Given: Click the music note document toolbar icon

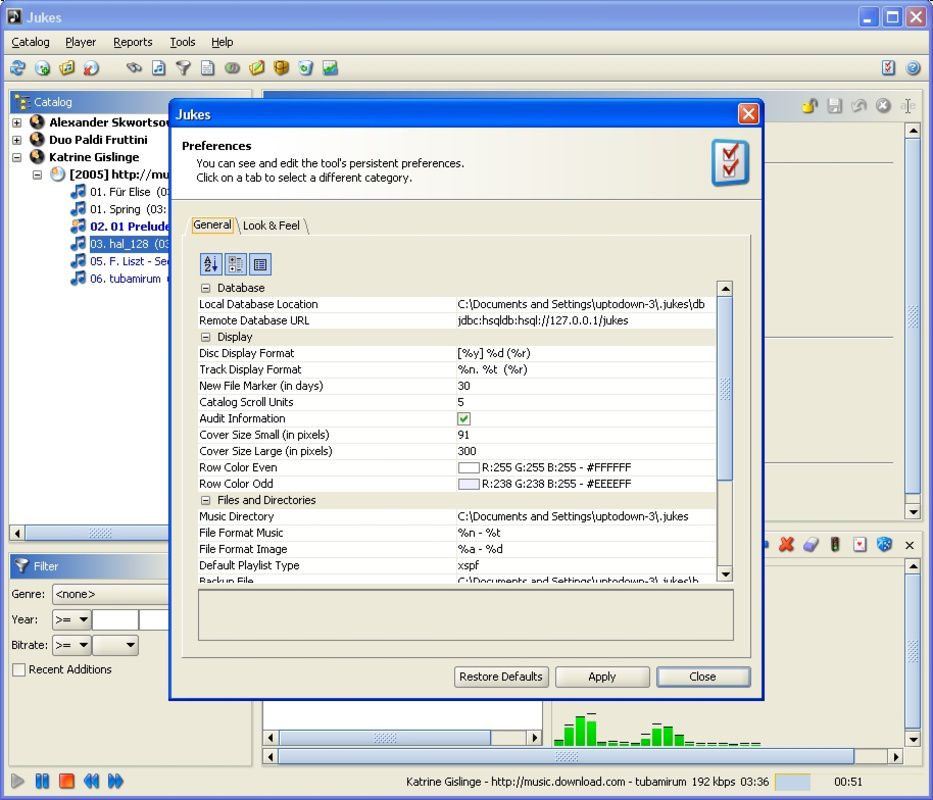Looking at the screenshot, I should (158, 68).
